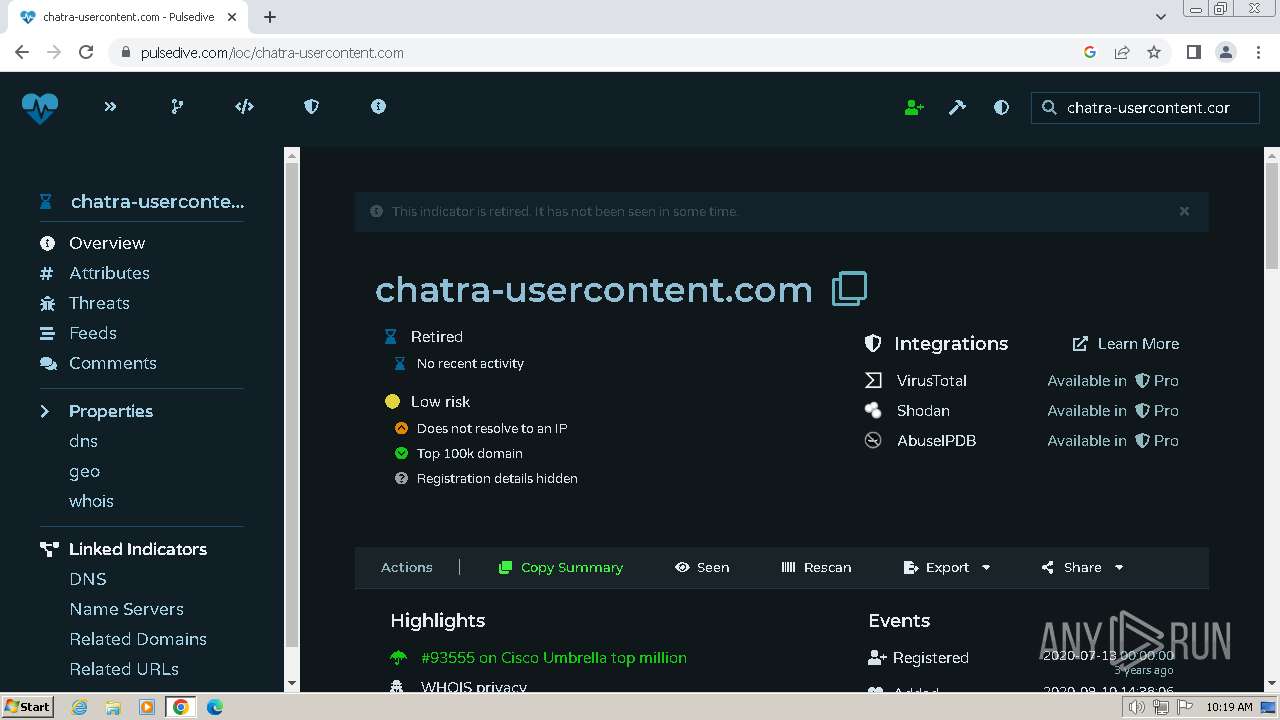The height and width of the screenshot is (720, 1280).
Task: Toggle the light/dark contrast theme
Action: pos(1001,107)
